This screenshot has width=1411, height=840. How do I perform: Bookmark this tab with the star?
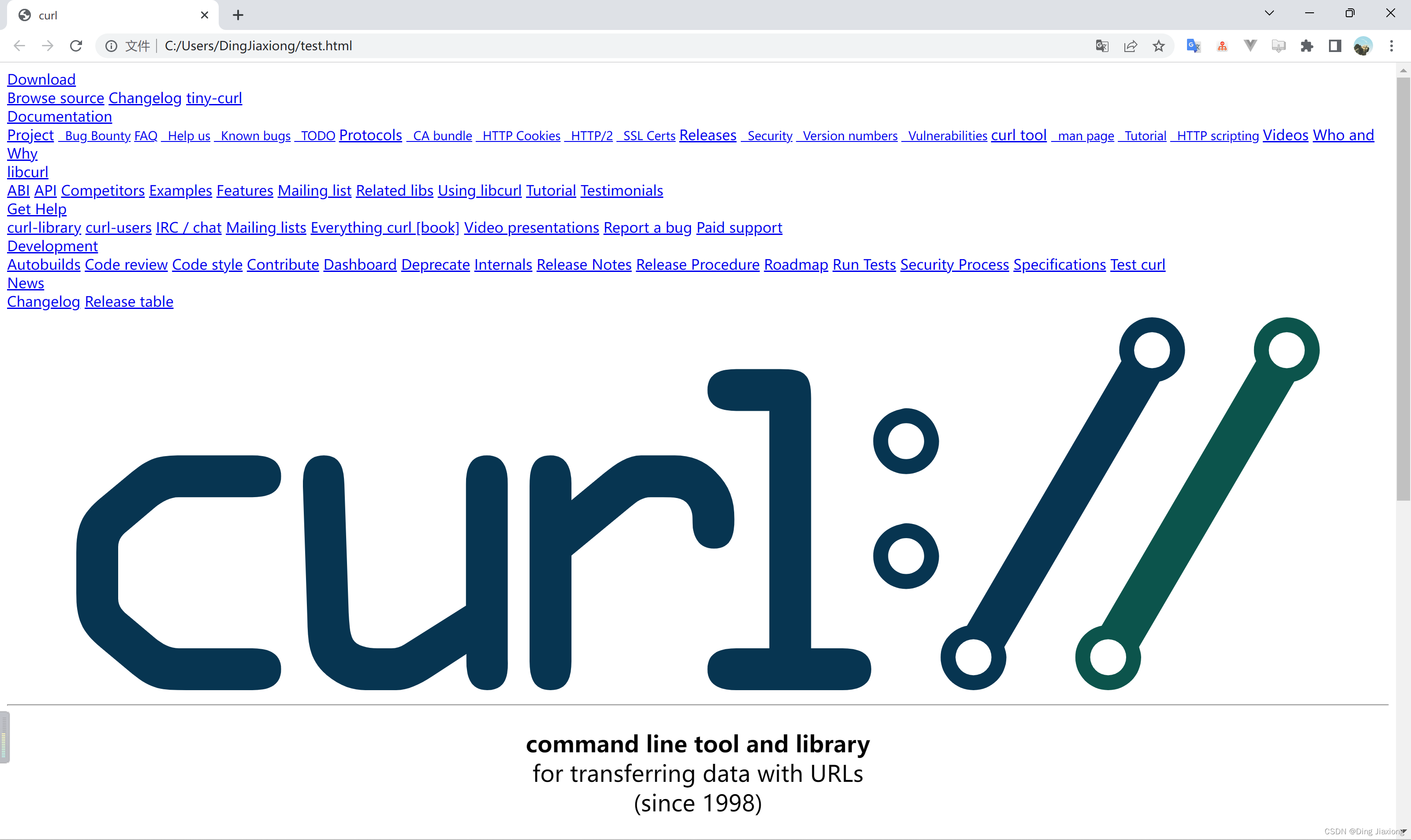(x=1158, y=46)
